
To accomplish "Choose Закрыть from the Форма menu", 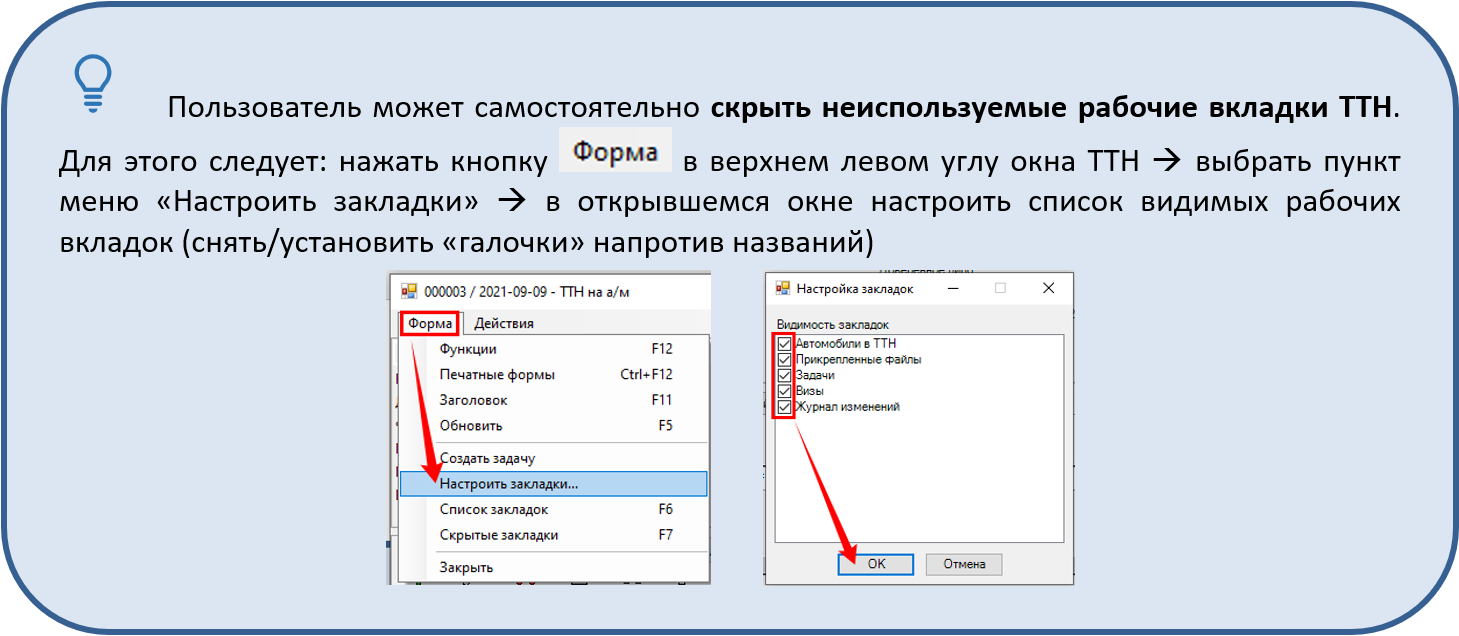I will [x=466, y=567].
